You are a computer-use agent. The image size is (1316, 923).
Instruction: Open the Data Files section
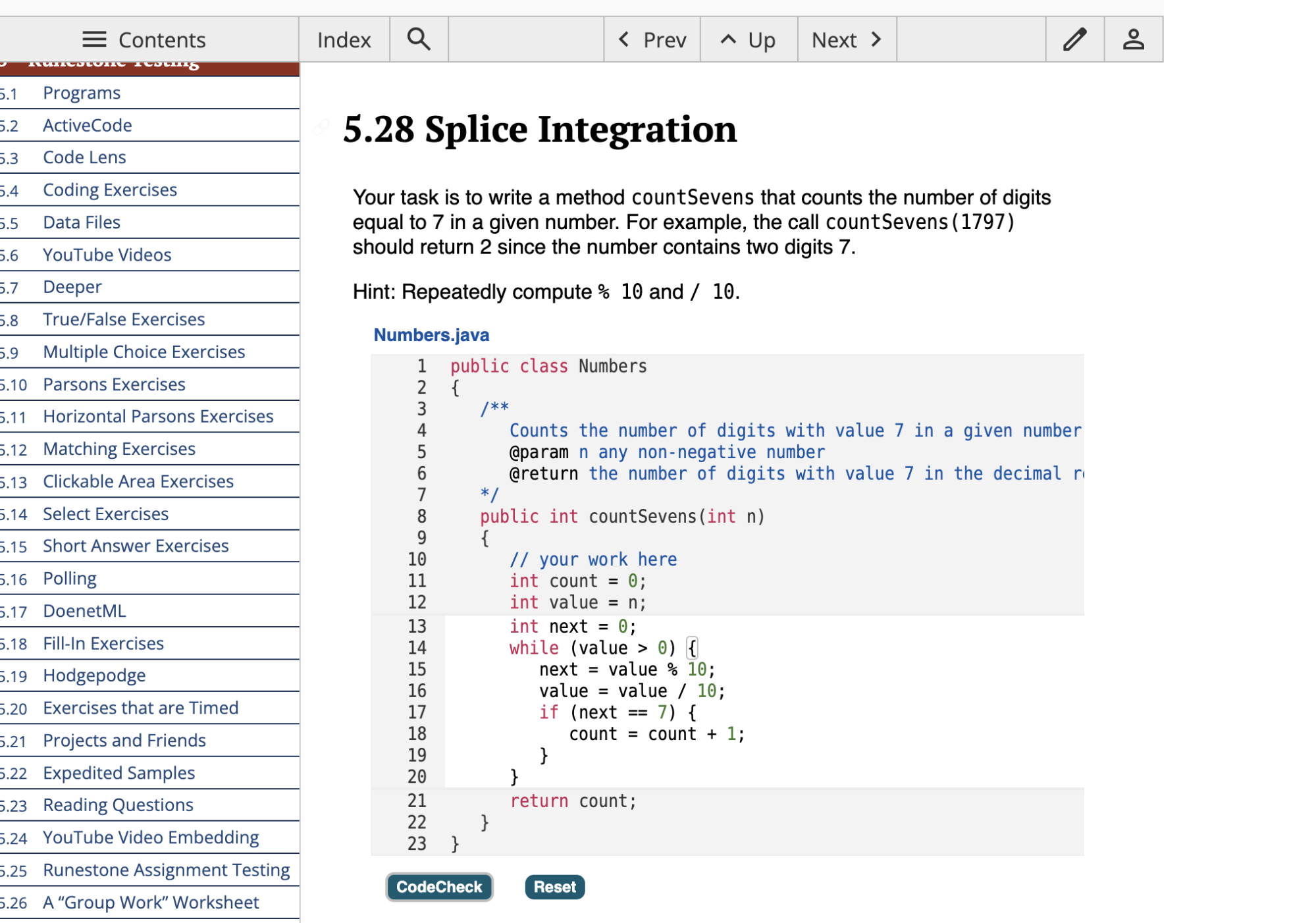point(82,223)
